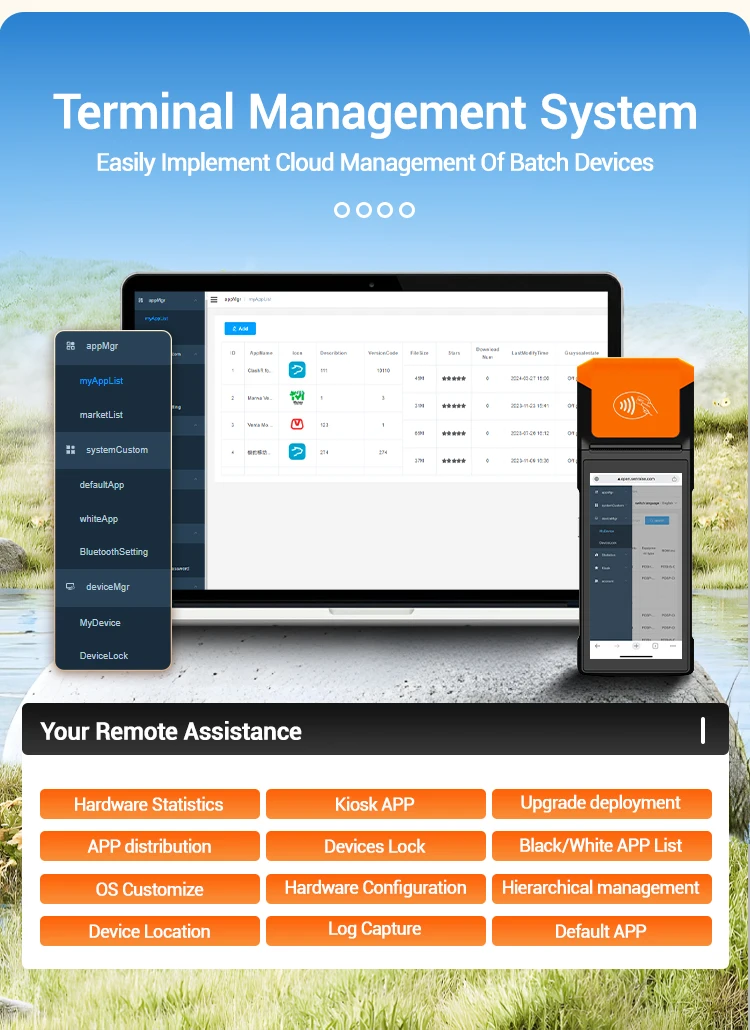
Task: Tap the address bar on terminal browser
Action: pyautogui.click(x=636, y=479)
